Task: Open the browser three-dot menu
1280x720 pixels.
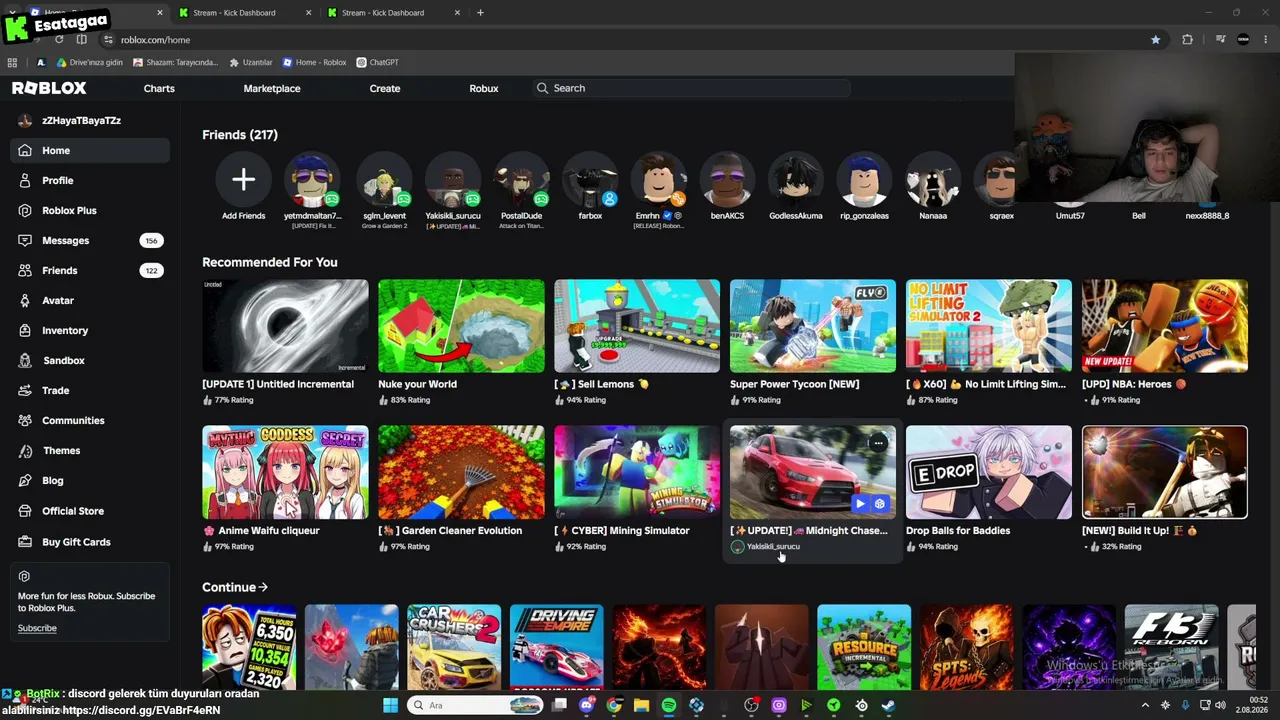Action: [1266, 40]
